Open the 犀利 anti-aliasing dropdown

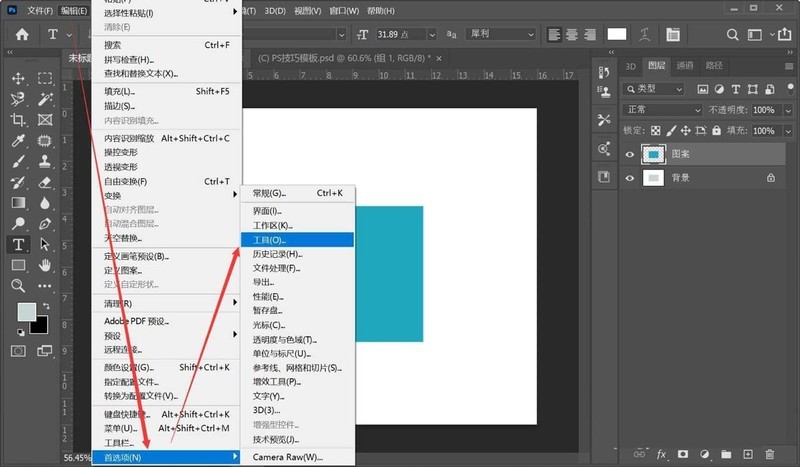(x=501, y=34)
